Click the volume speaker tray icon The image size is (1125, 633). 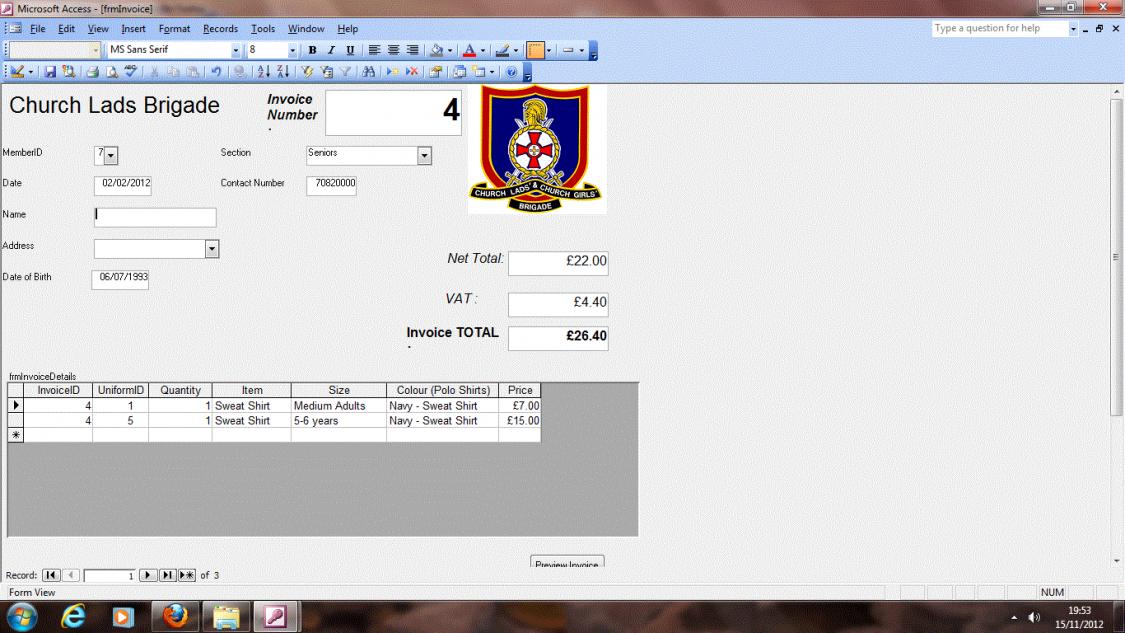pyautogui.click(x=1034, y=617)
